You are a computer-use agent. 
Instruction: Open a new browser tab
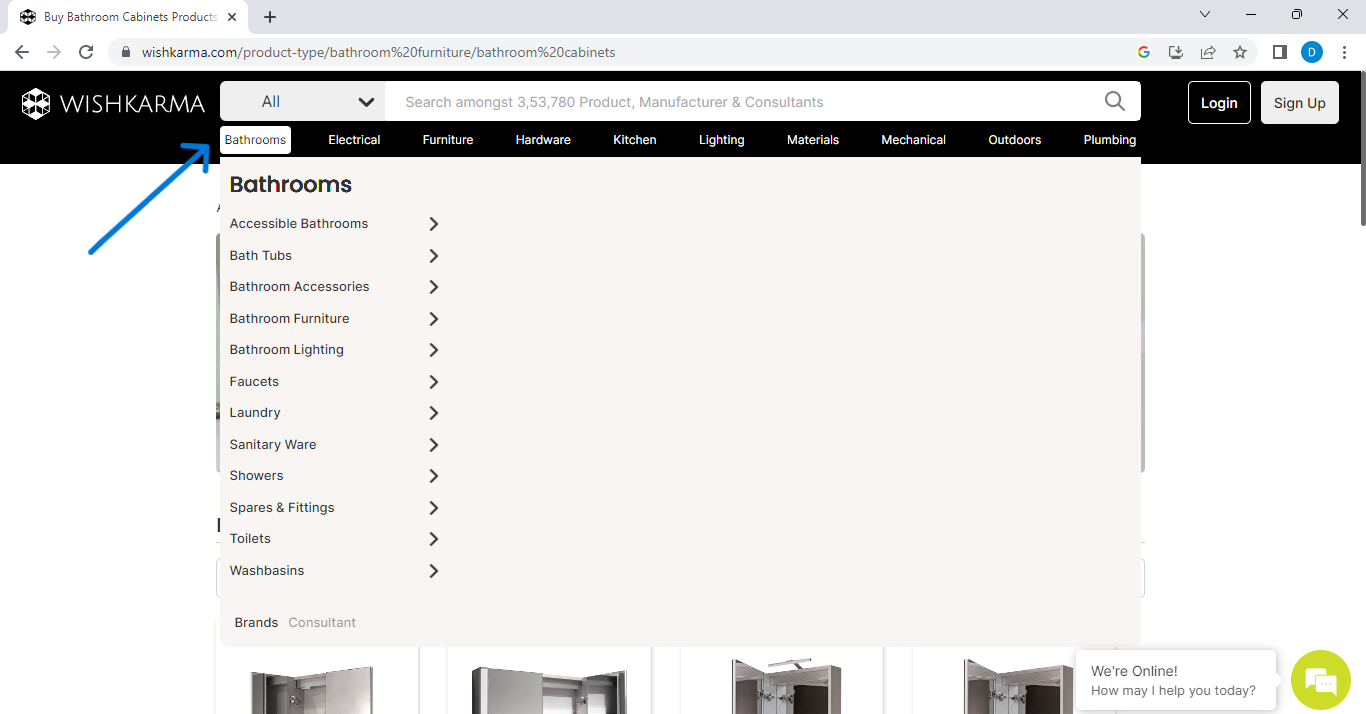pos(270,17)
